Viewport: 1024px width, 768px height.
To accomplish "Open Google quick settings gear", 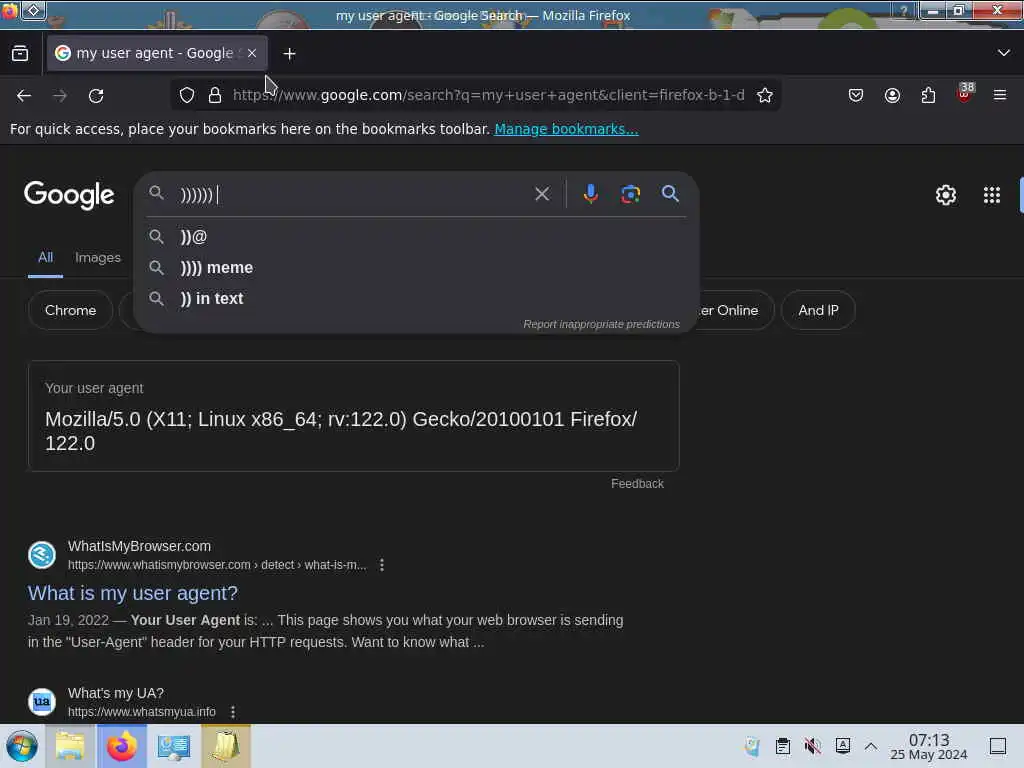I will 946,195.
